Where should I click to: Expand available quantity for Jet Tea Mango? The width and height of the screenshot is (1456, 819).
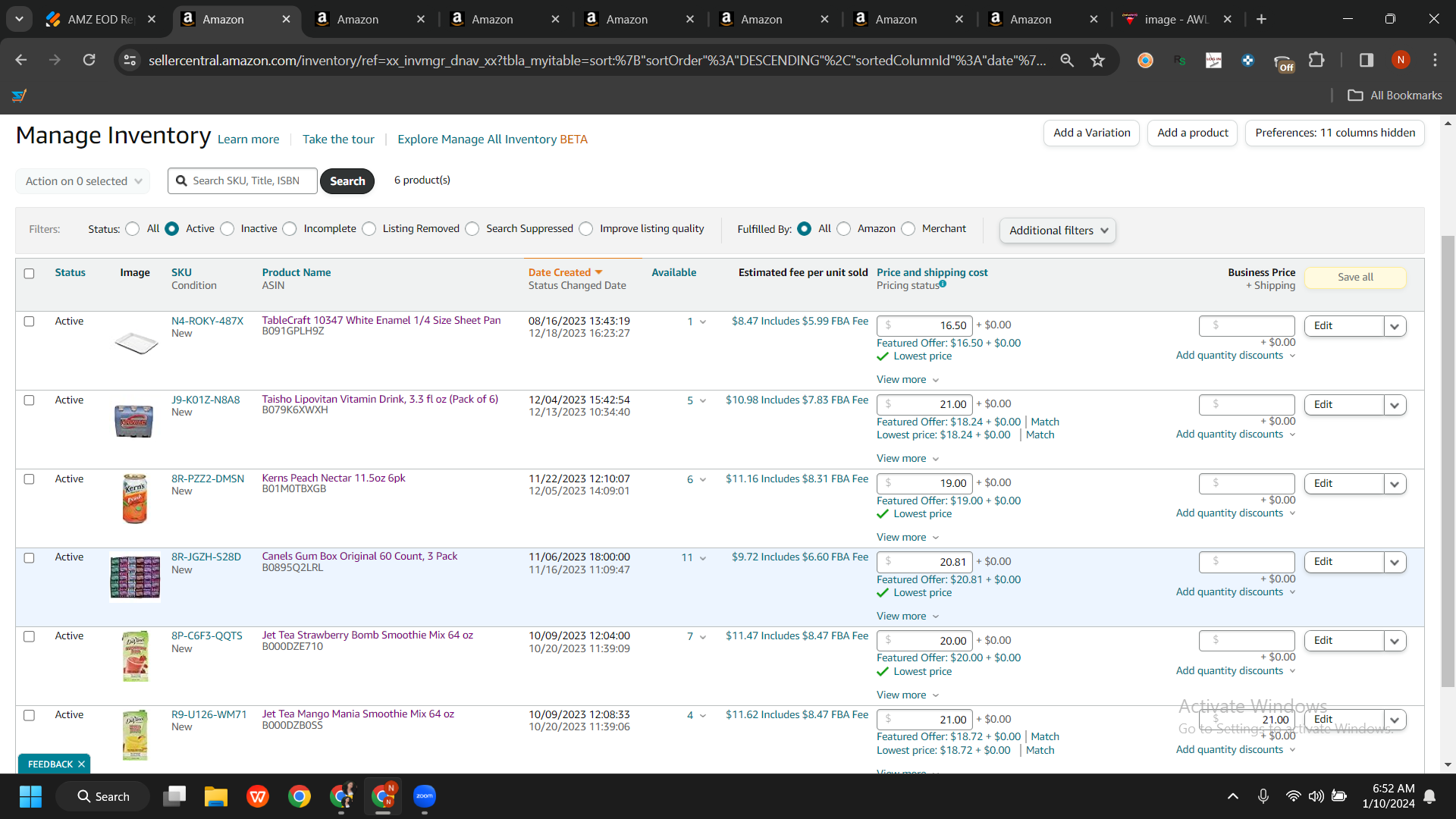(703, 716)
